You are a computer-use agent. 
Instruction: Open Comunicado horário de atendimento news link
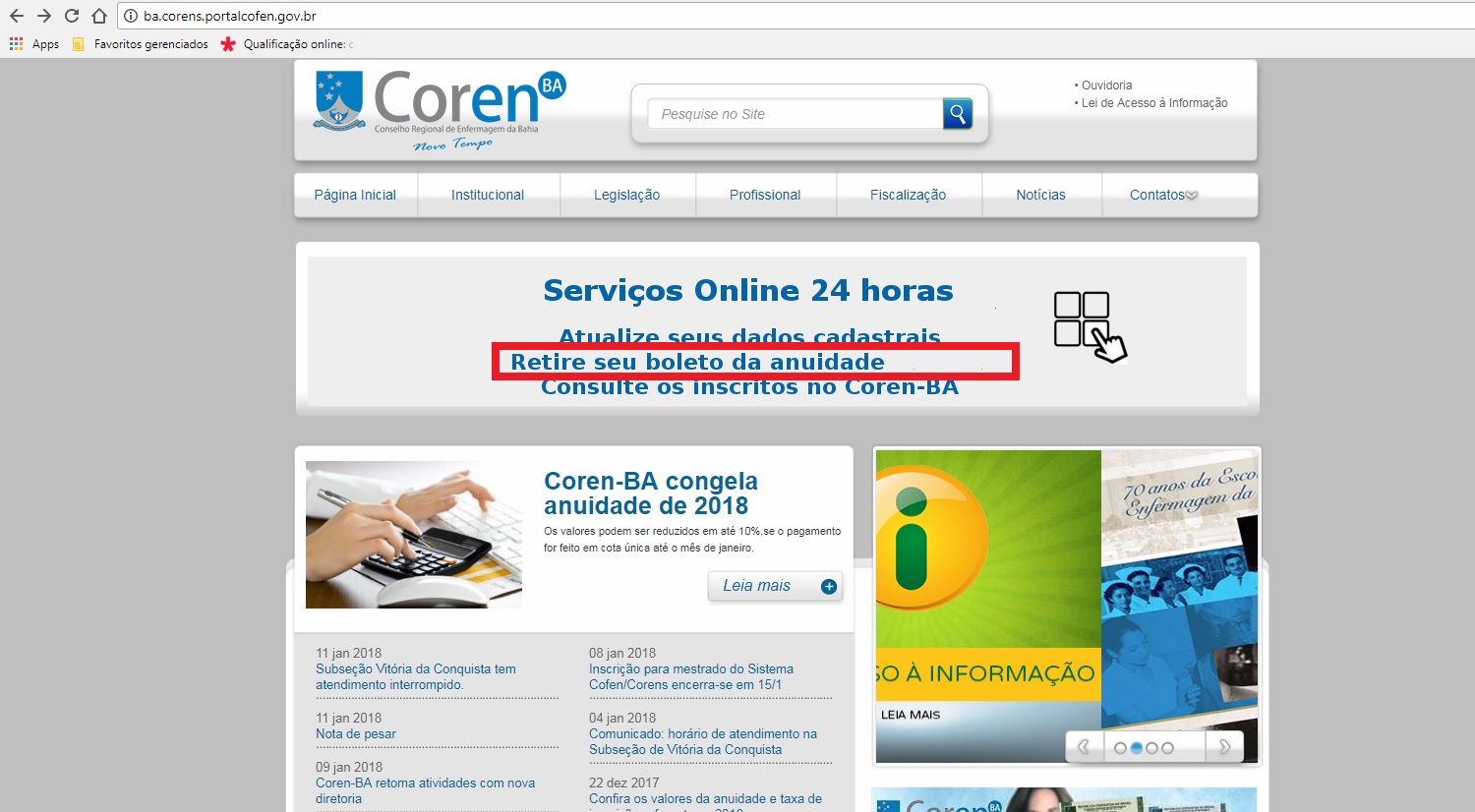(x=702, y=742)
